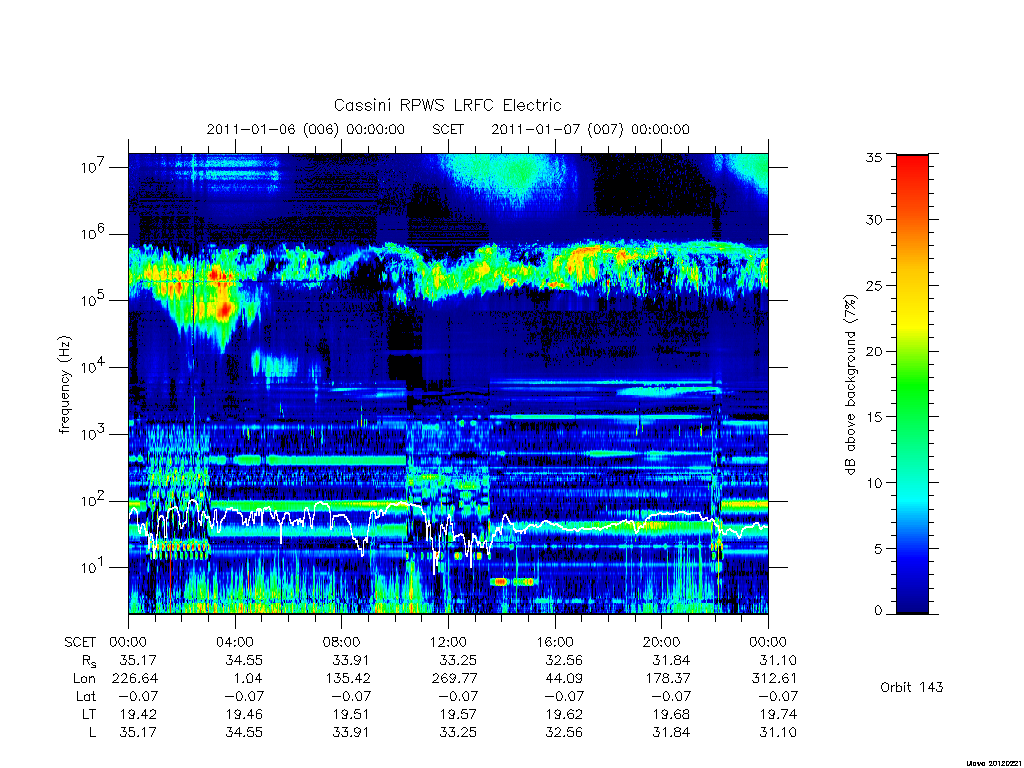Click the local time value '19.62'

564,714
